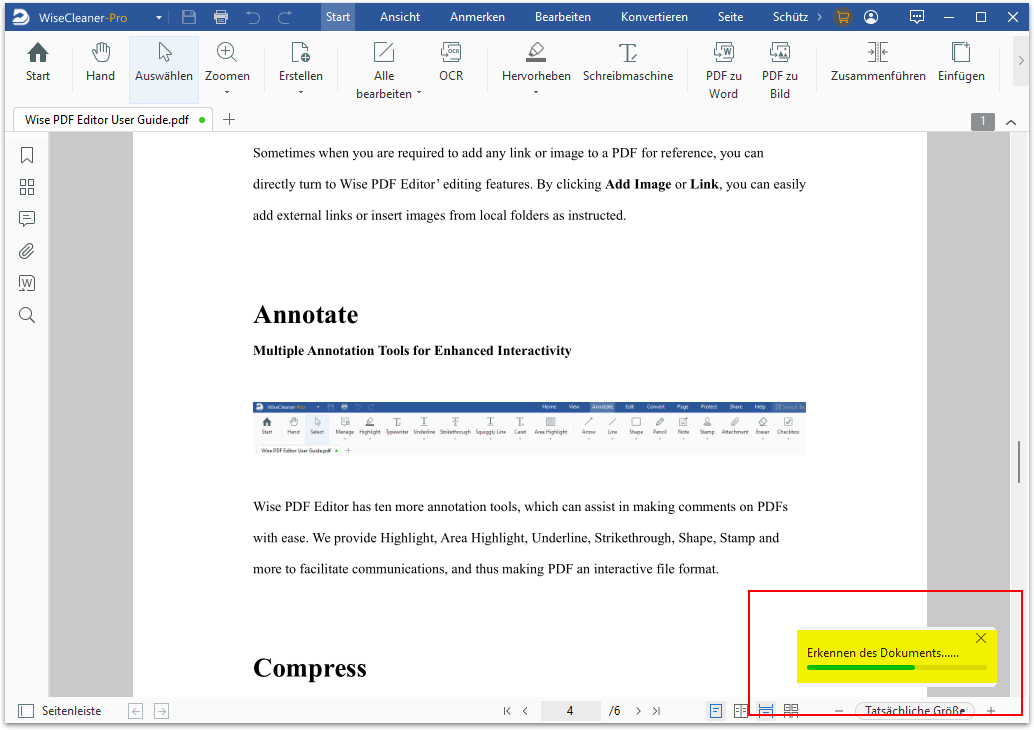Enable two-page continuous view

tap(791, 711)
